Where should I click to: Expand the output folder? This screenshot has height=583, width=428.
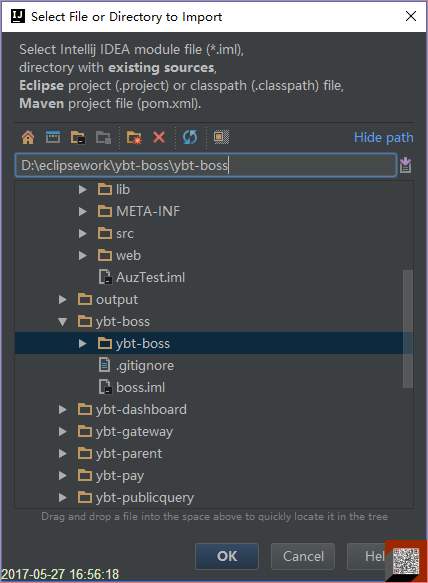pyautogui.click(x=63, y=299)
